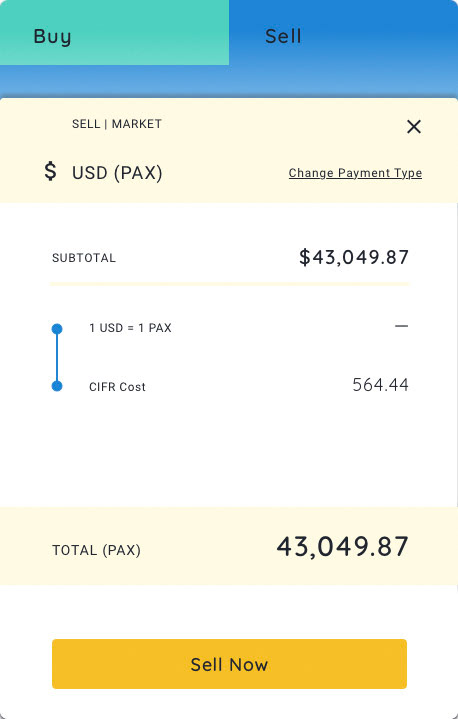The height and width of the screenshot is (719, 458).
Task: Open Change Payment Type link
Action: coord(355,173)
